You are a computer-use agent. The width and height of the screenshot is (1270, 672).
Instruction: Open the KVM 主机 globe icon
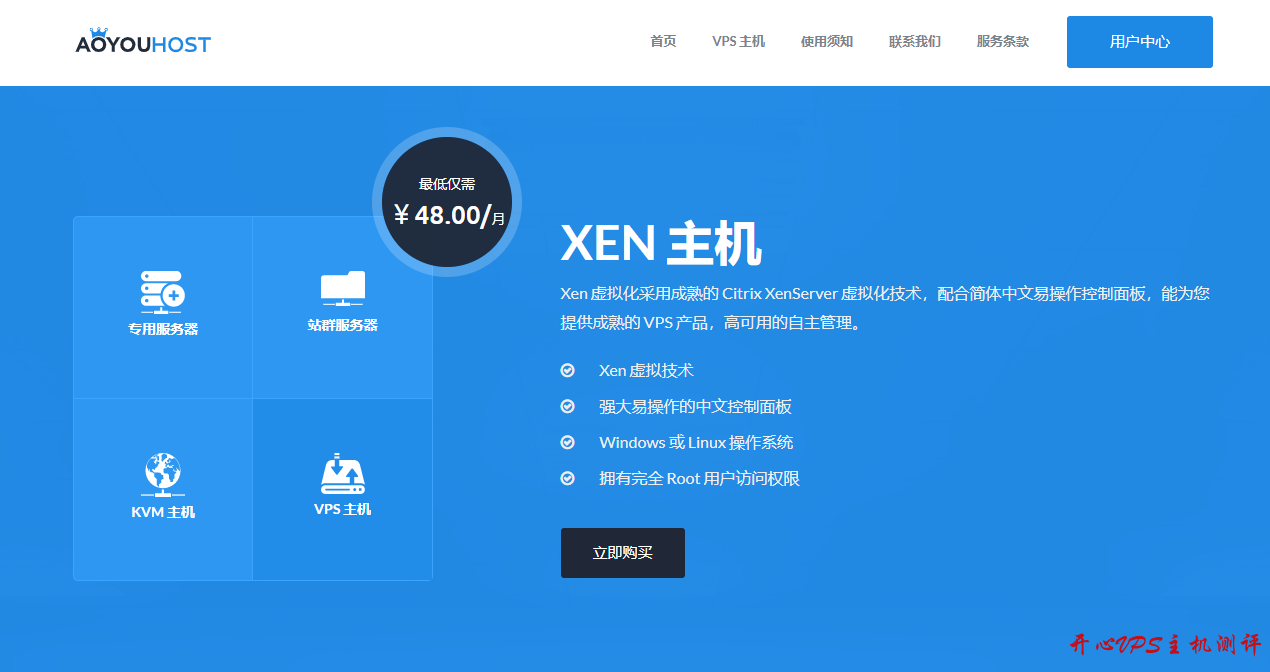[x=162, y=474]
